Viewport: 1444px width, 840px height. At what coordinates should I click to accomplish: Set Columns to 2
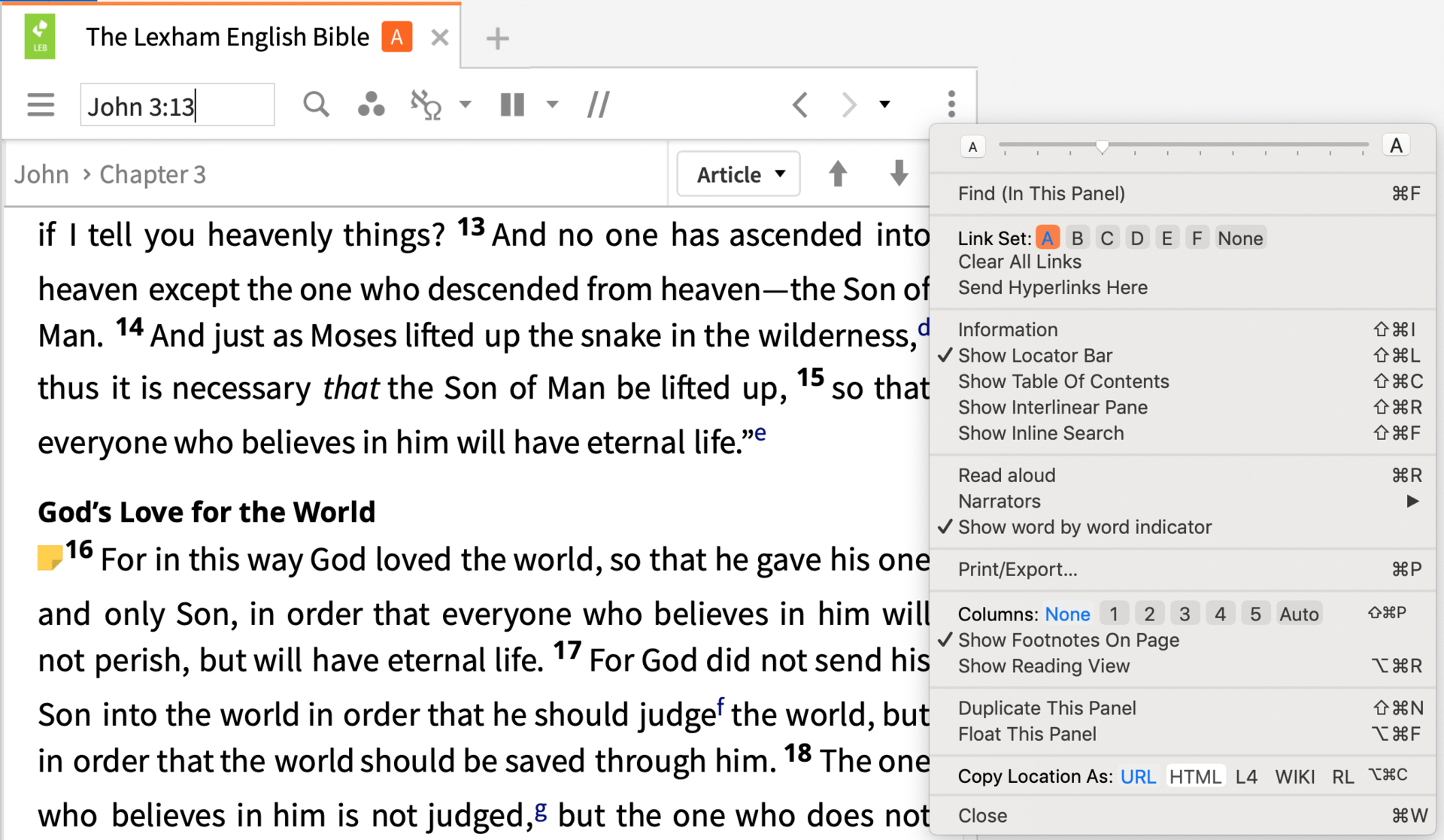tap(1149, 614)
